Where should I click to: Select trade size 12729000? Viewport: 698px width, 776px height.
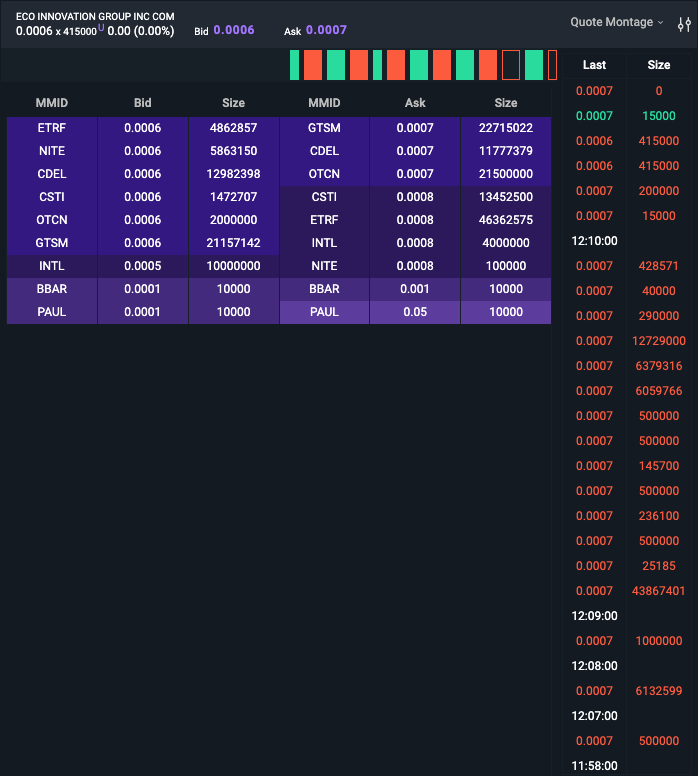click(658, 341)
